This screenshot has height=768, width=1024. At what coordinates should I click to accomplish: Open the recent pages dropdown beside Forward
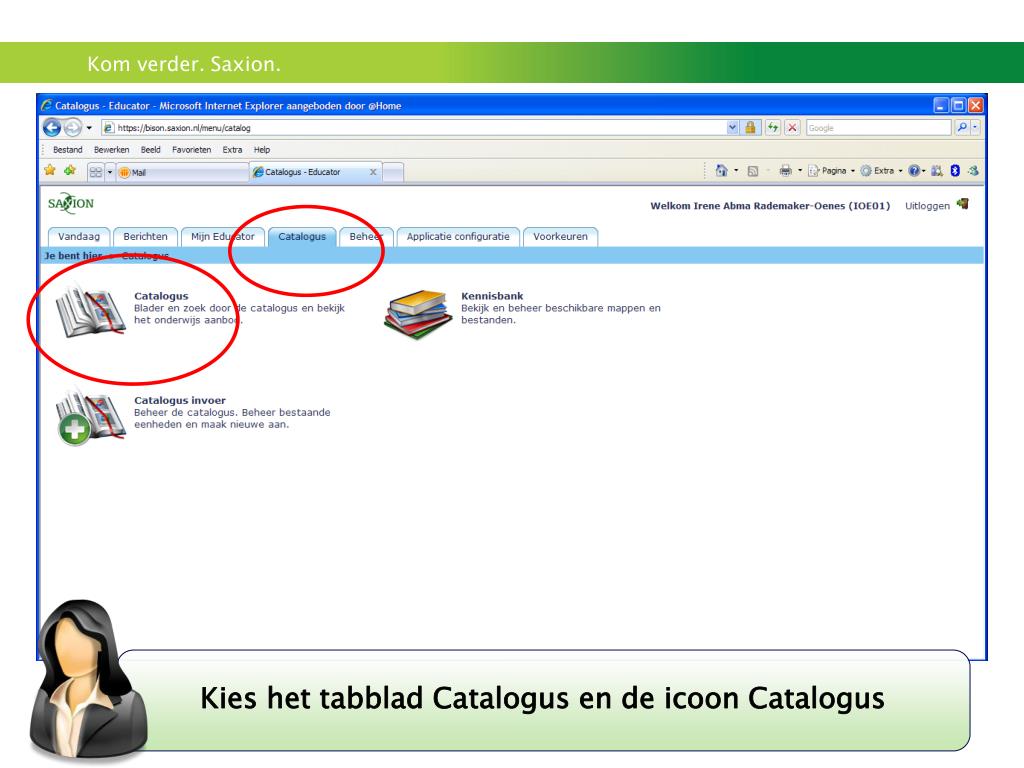pyautogui.click(x=89, y=128)
